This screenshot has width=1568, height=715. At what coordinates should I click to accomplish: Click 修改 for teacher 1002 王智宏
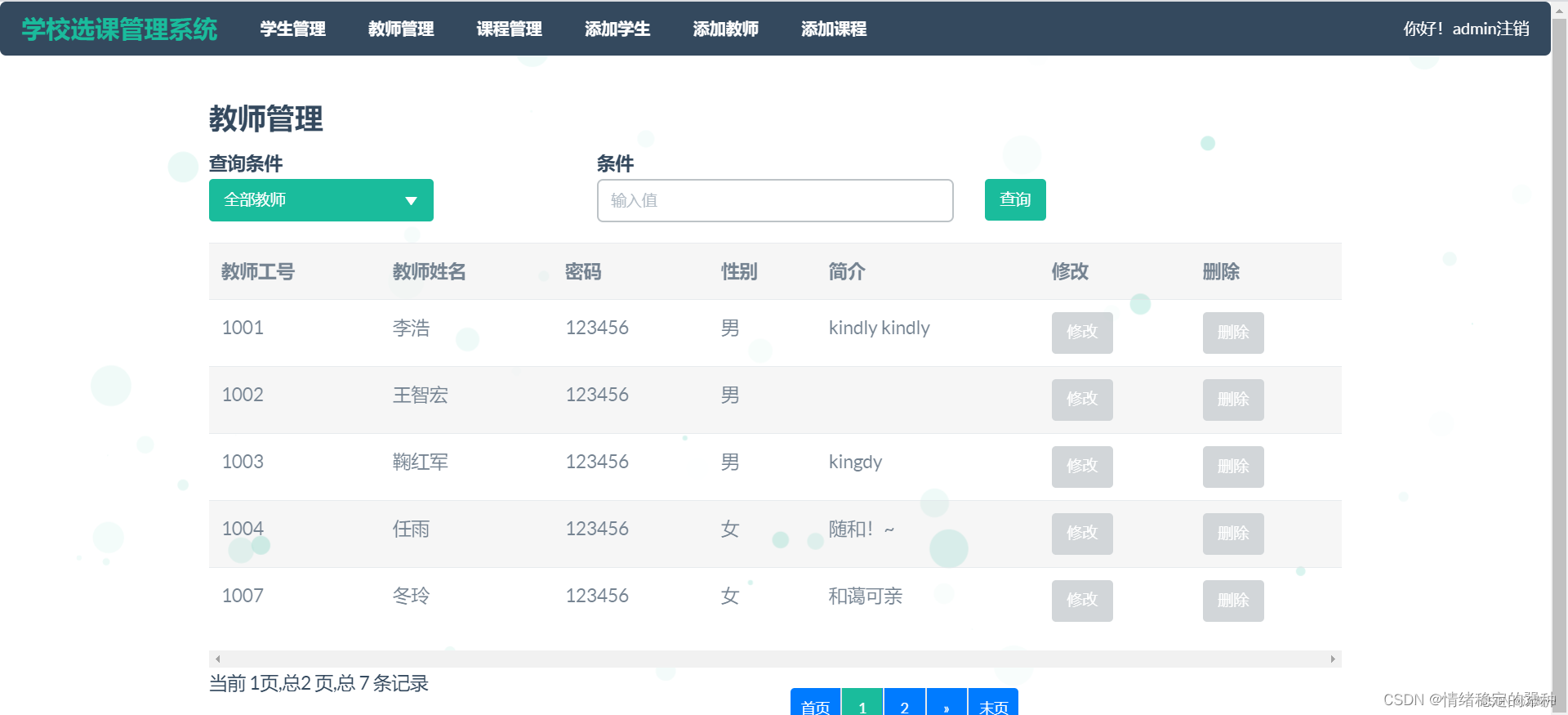[x=1082, y=400]
